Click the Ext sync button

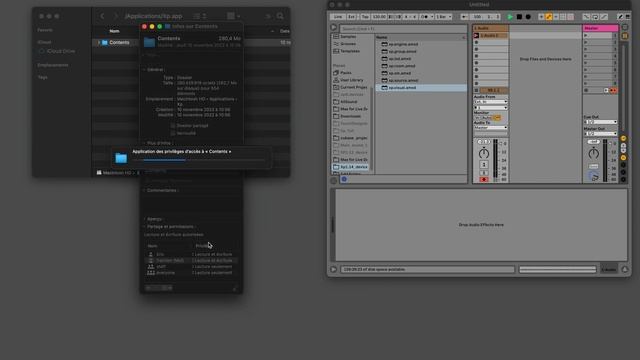pos(351,17)
